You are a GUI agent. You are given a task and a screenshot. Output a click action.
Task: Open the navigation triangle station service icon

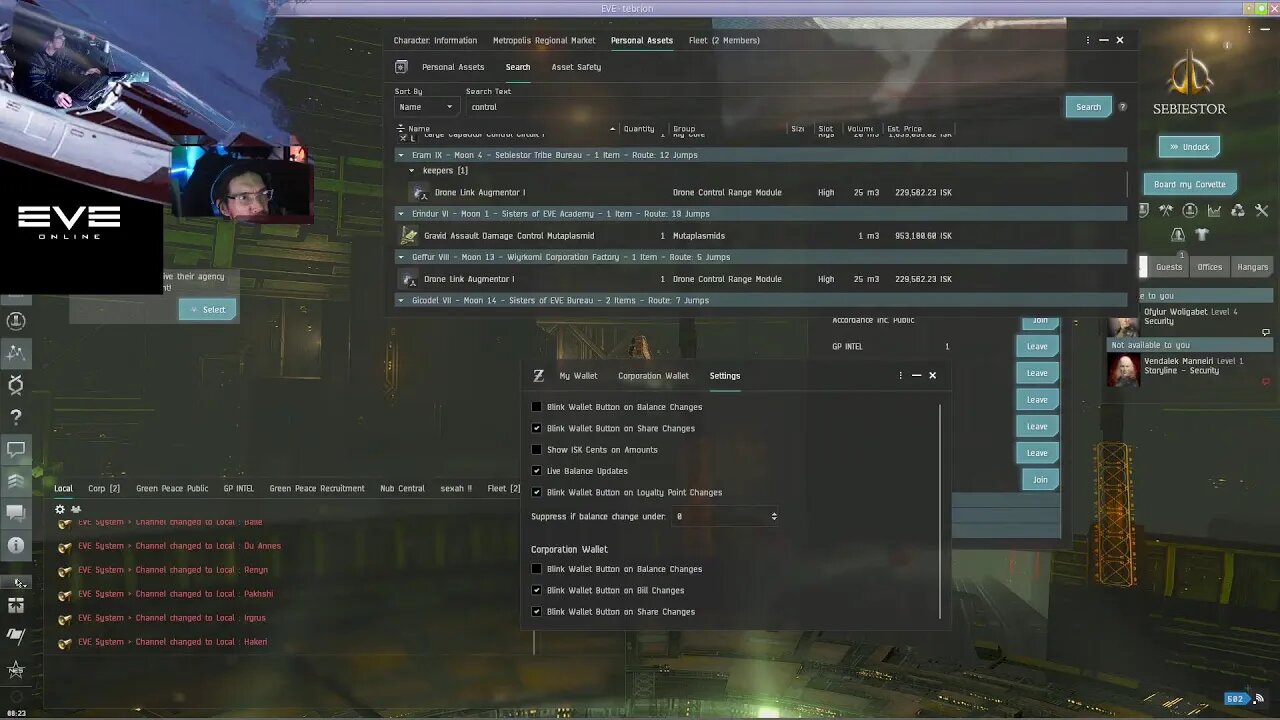click(x=1178, y=234)
